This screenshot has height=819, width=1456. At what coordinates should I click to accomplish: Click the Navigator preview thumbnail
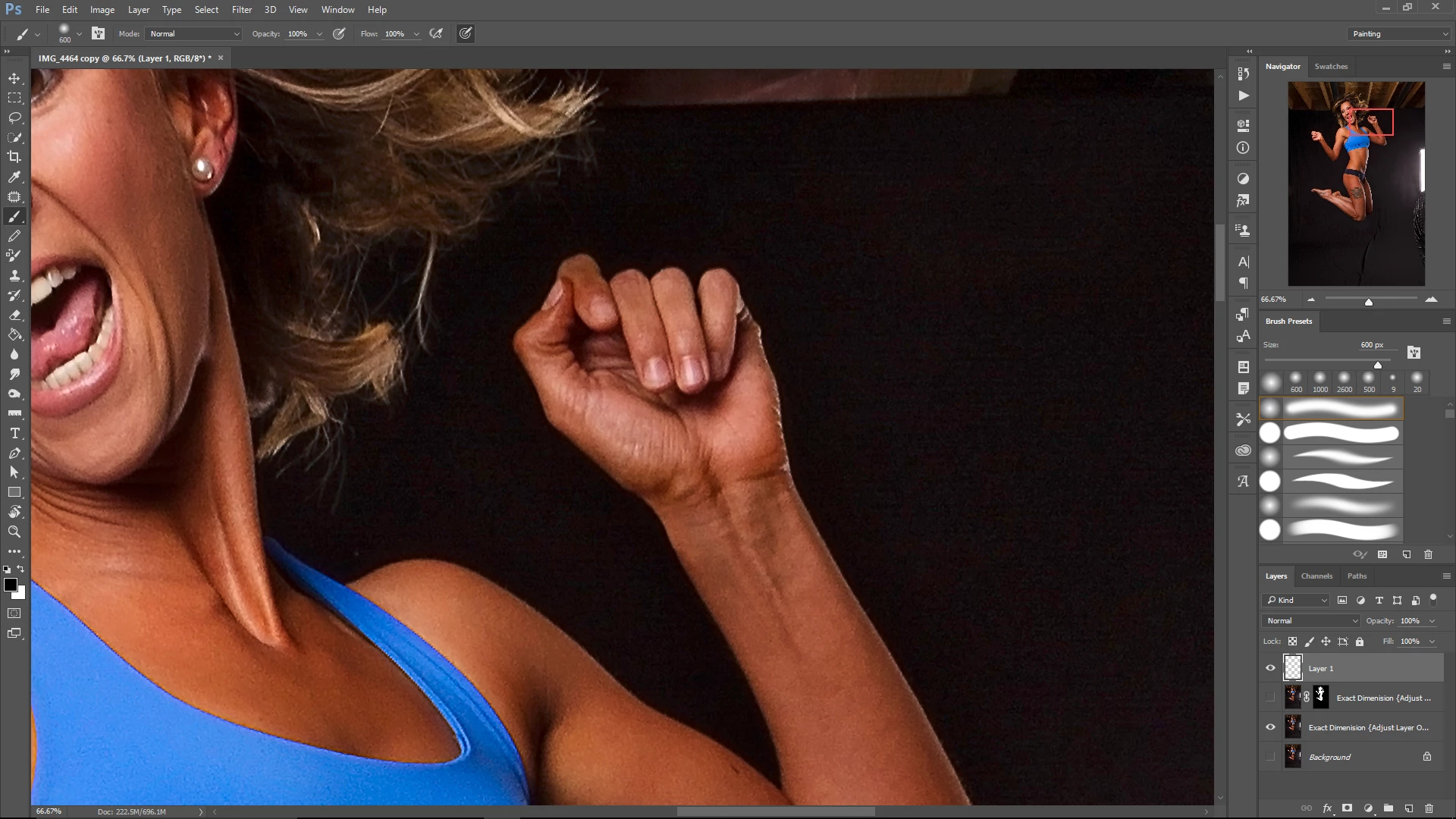1356,184
